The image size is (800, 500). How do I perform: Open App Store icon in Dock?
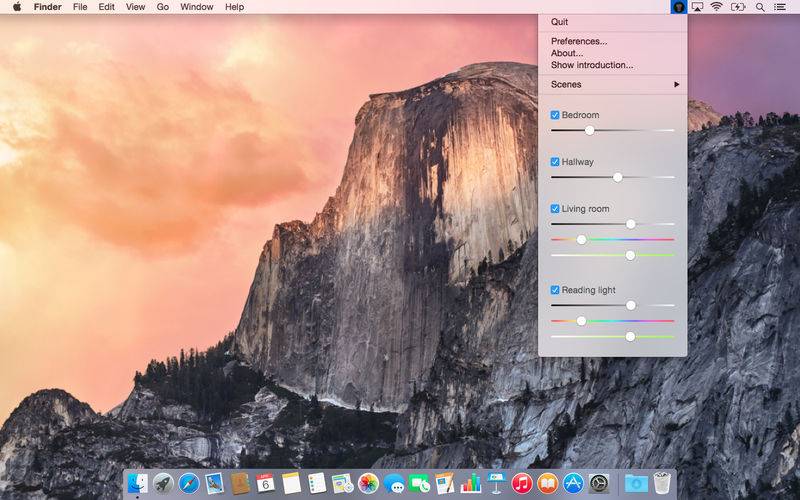tap(573, 483)
